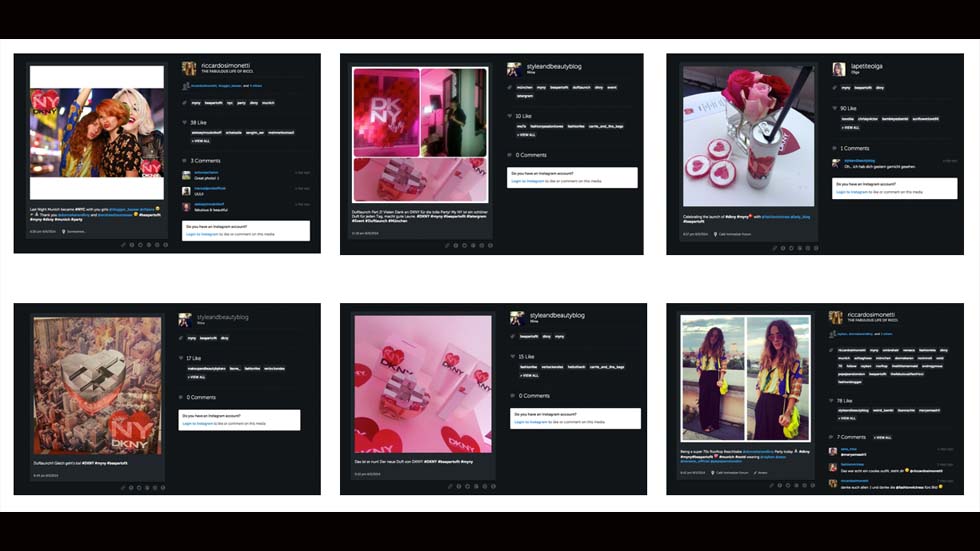This screenshot has height=551, width=980.
Task: Click Login to Instagram on the 38 Like post
Action: [x=202, y=234]
